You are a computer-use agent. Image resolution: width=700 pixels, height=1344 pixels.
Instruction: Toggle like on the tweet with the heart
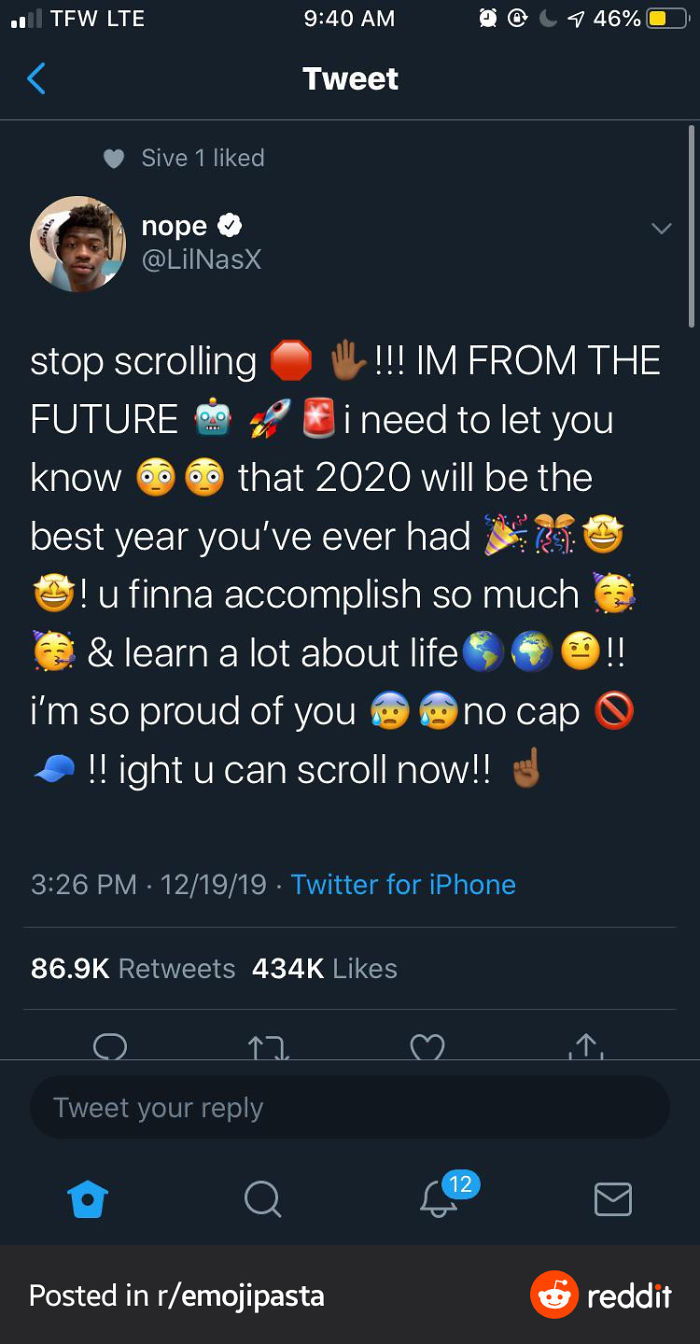click(x=428, y=1048)
